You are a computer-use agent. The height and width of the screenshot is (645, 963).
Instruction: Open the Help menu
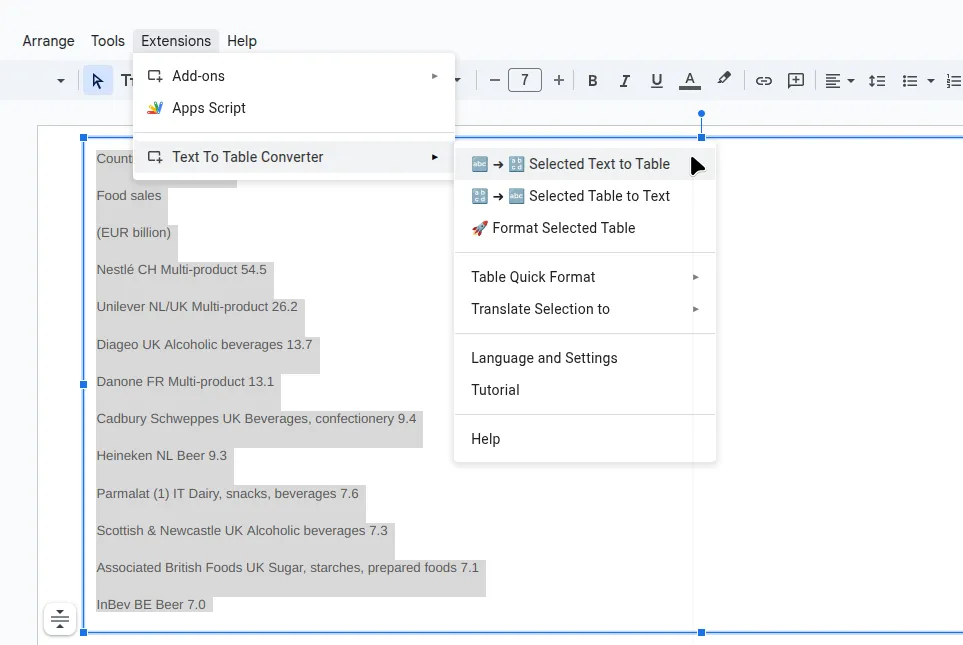241,40
